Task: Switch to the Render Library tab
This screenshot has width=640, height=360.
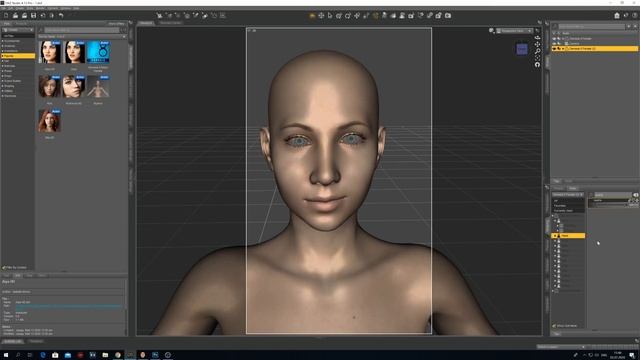Action: coord(170,23)
